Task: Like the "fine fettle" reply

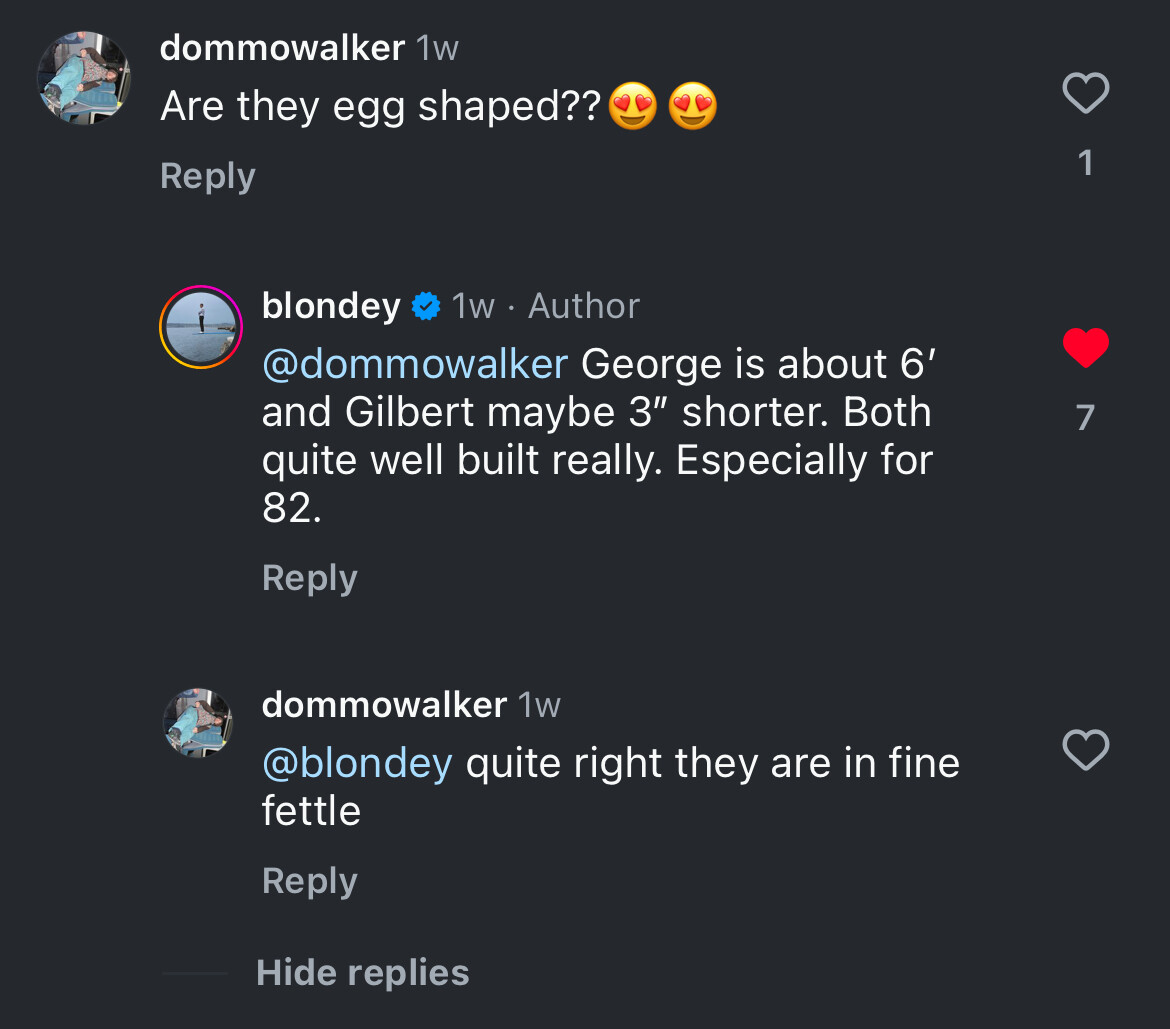Action: [x=1085, y=750]
